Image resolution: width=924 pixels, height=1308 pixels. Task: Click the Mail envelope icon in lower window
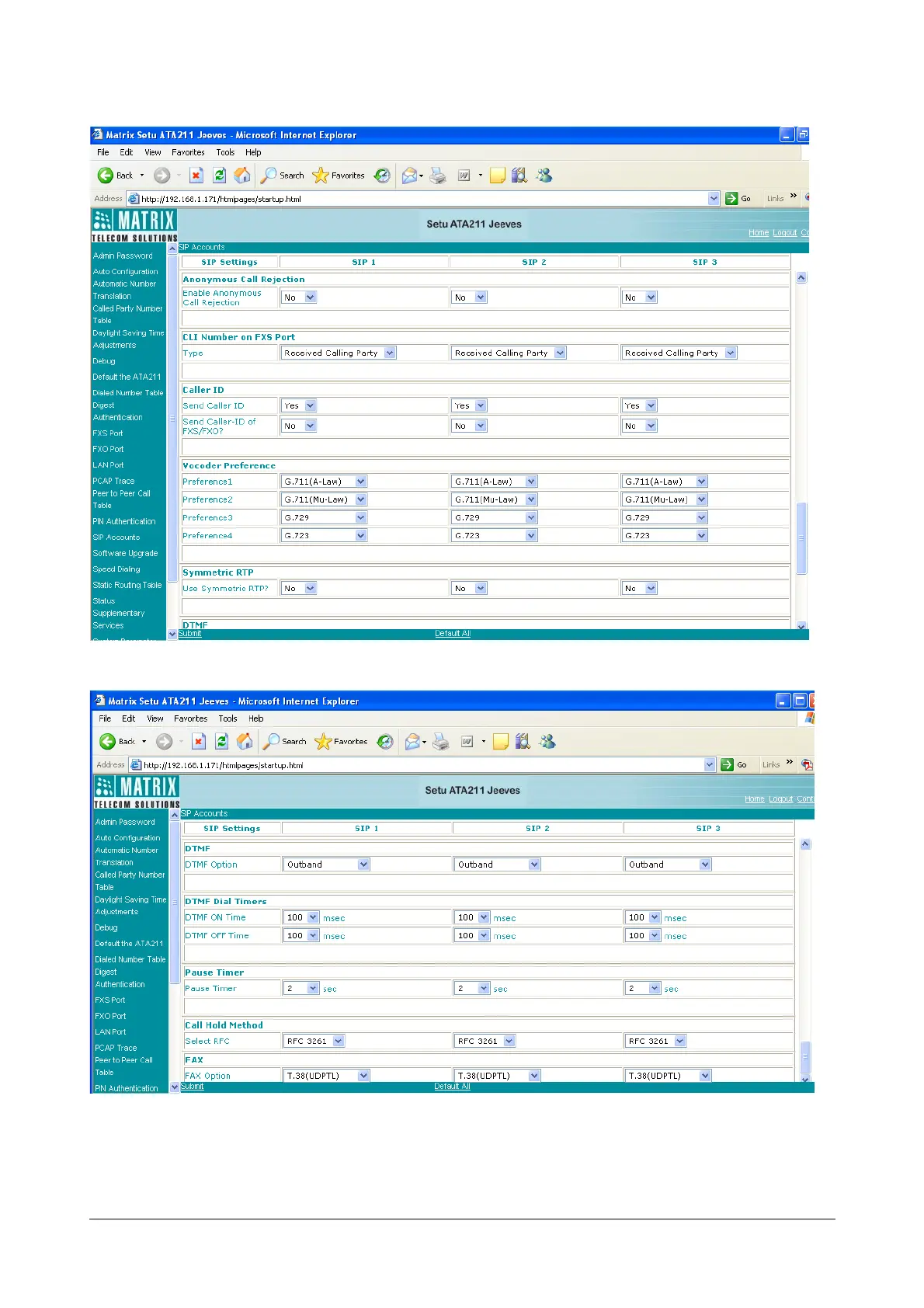tap(412, 742)
